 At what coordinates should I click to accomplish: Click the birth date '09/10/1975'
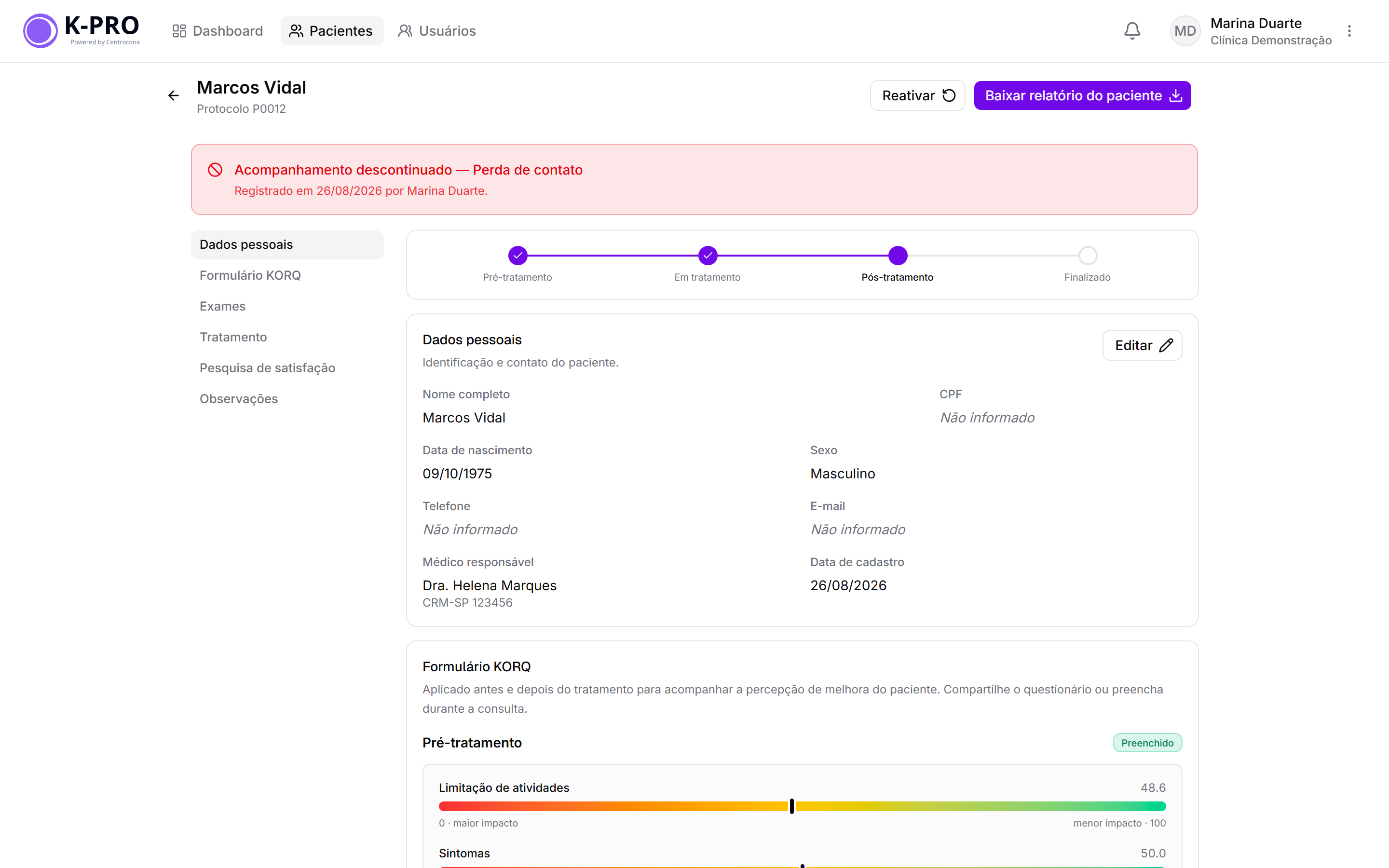(x=457, y=474)
